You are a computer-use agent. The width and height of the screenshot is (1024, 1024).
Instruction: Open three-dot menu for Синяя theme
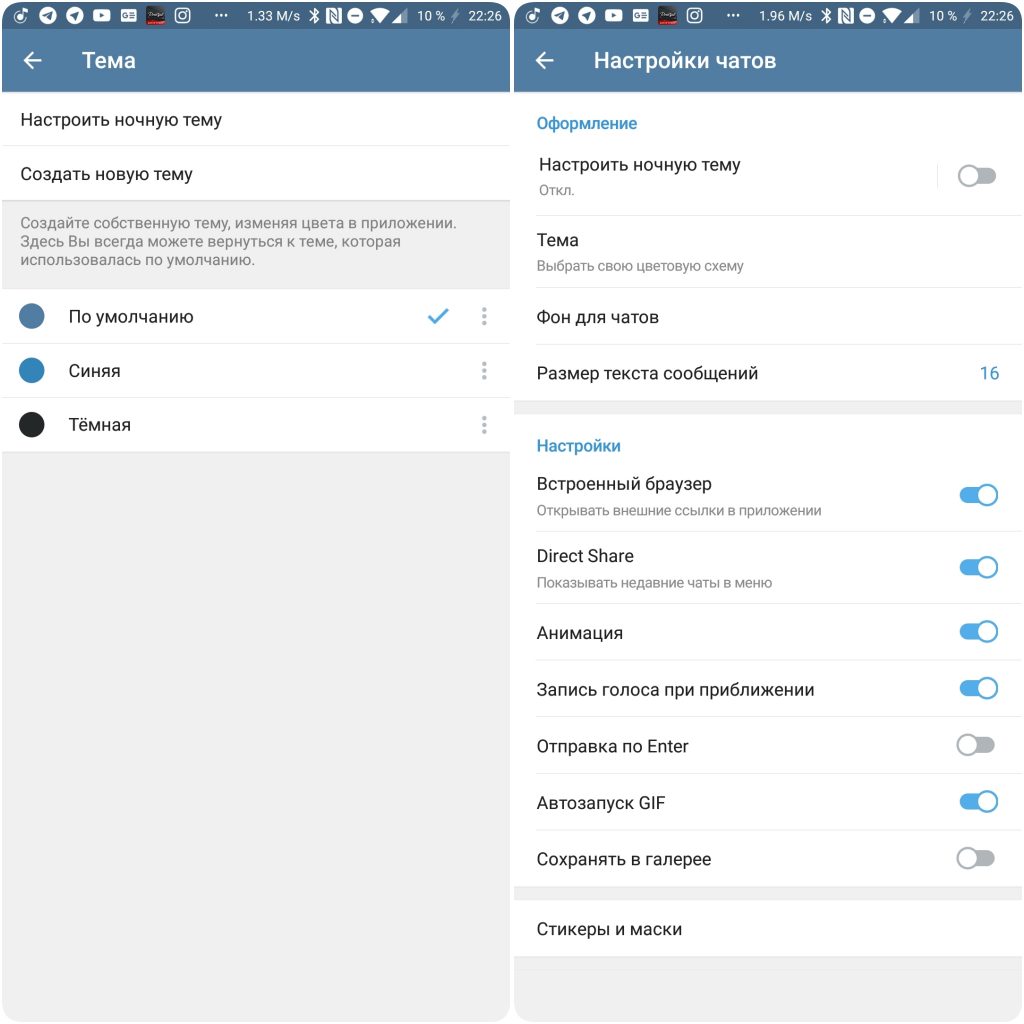484,370
